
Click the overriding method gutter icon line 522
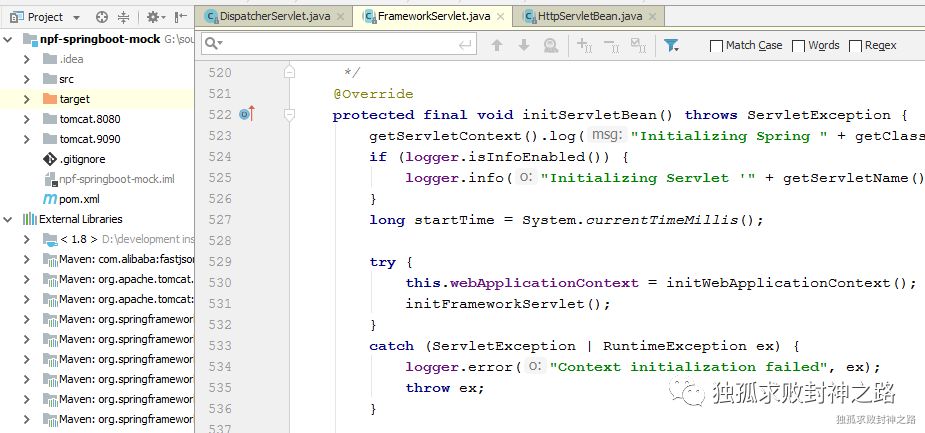point(247,114)
